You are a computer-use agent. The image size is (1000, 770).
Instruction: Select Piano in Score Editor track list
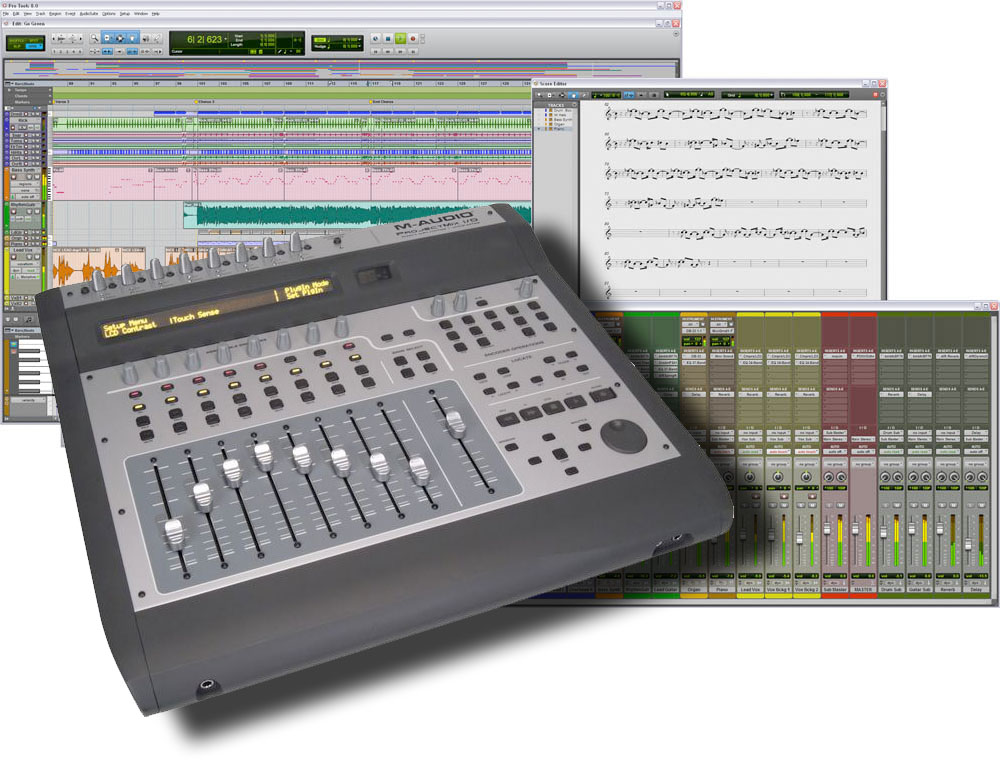[x=558, y=130]
